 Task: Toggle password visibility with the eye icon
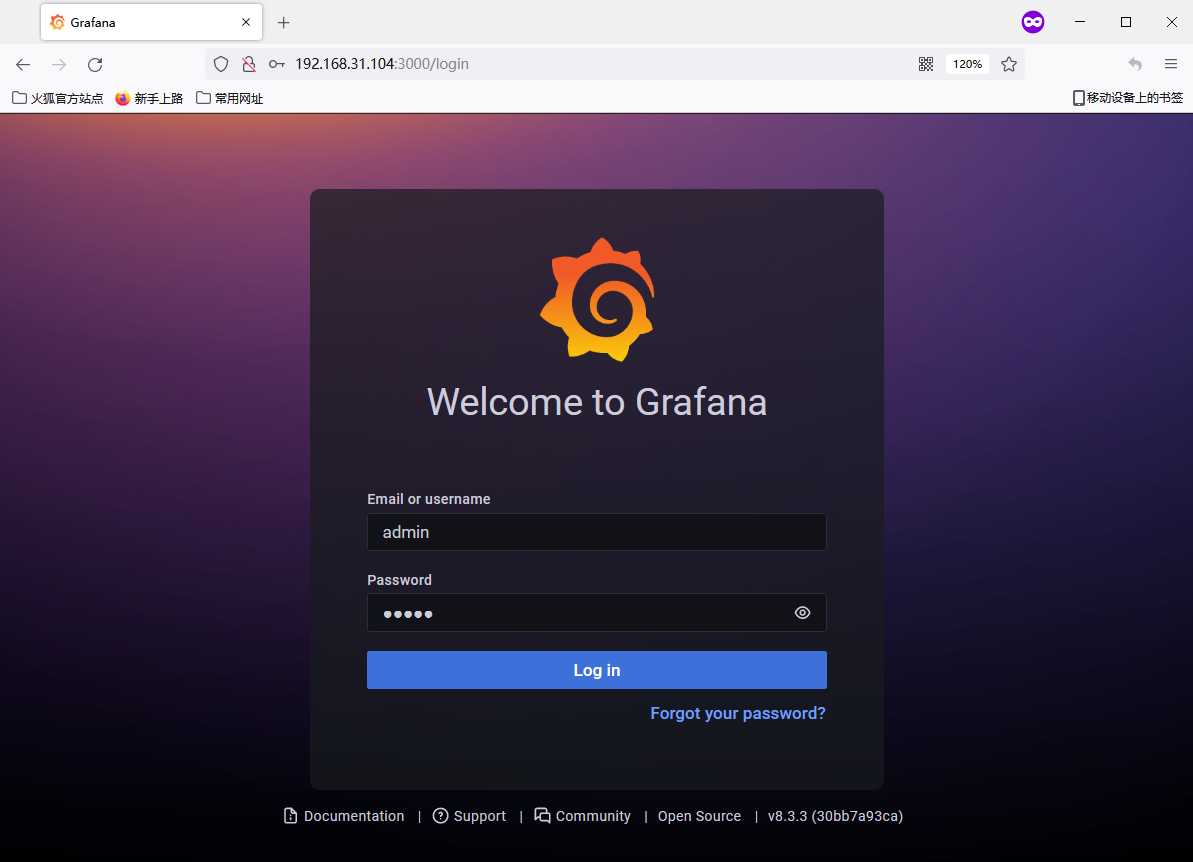(x=802, y=613)
